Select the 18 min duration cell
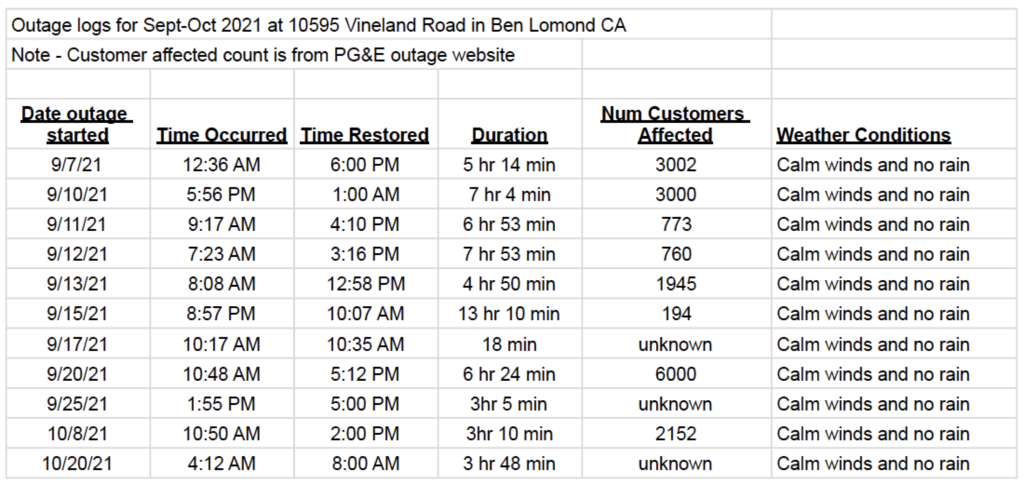Image resolution: width=1024 pixels, height=485 pixels. point(509,344)
